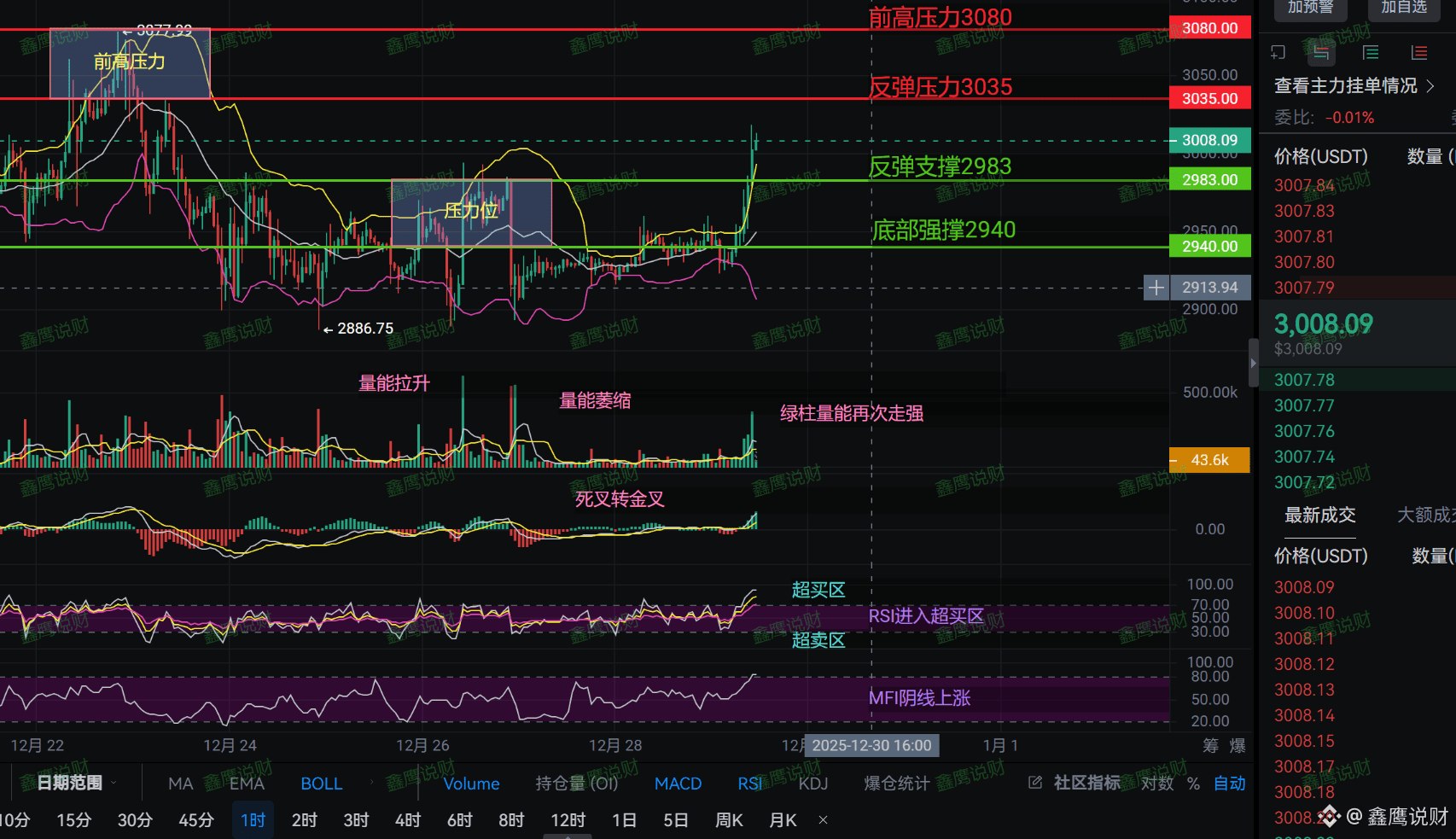The width and height of the screenshot is (1456, 839).
Task: Disable 自动 auto price scaling
Action: tap(1229, 784)
